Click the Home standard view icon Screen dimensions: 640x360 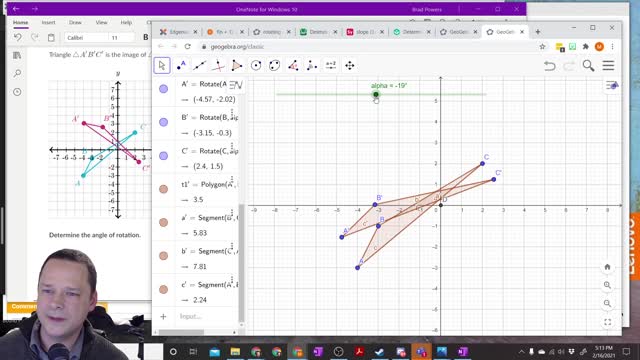point(607,267)
